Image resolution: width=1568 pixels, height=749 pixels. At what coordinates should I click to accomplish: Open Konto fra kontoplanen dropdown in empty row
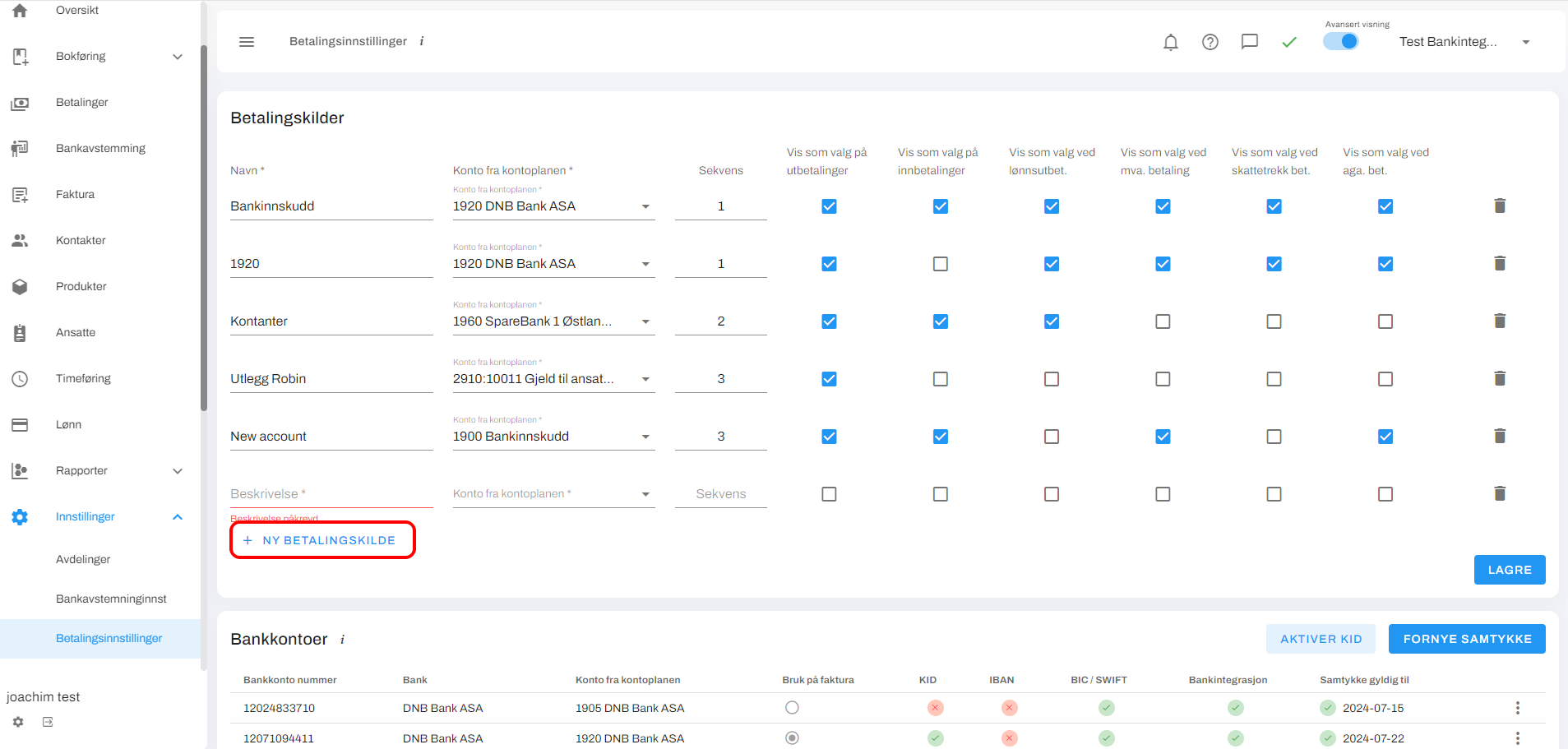[554, 494]
